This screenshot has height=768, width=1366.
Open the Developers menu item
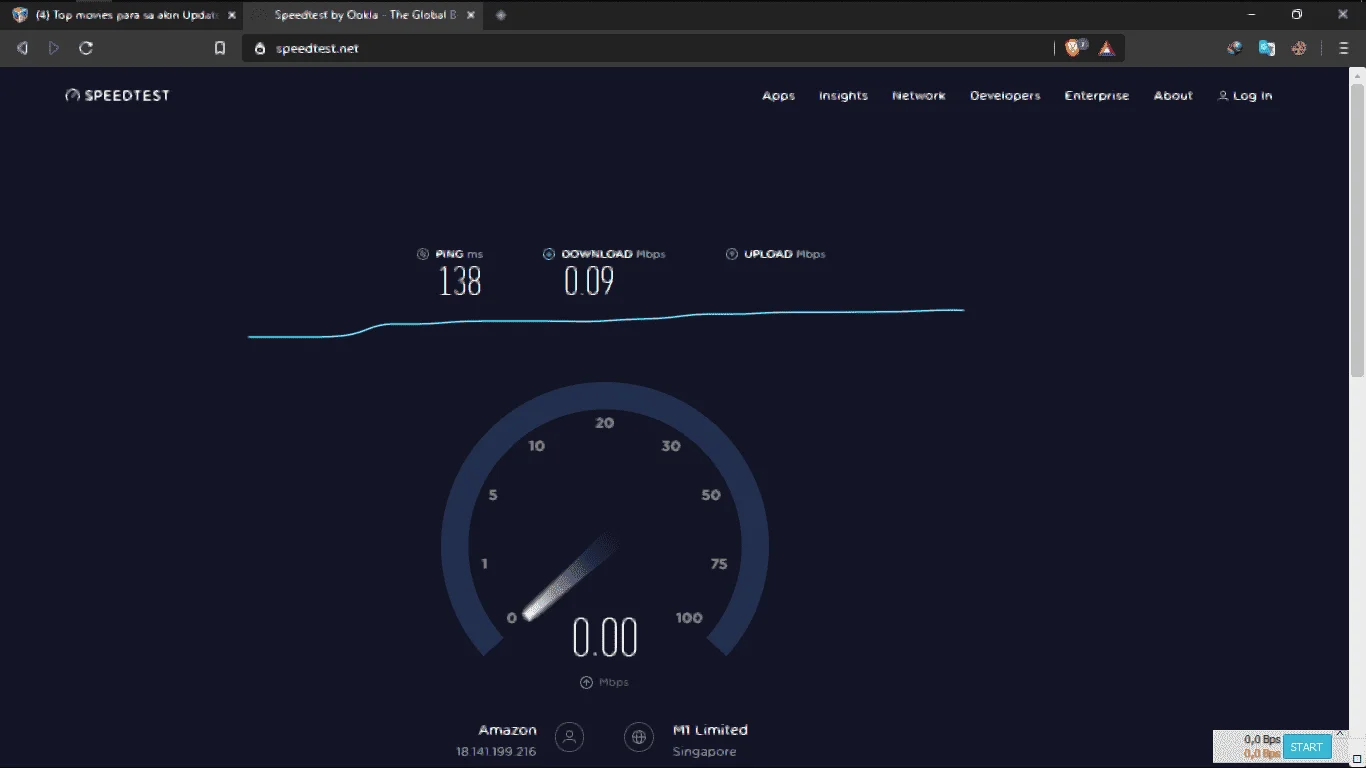click(x=1005, y=96)
